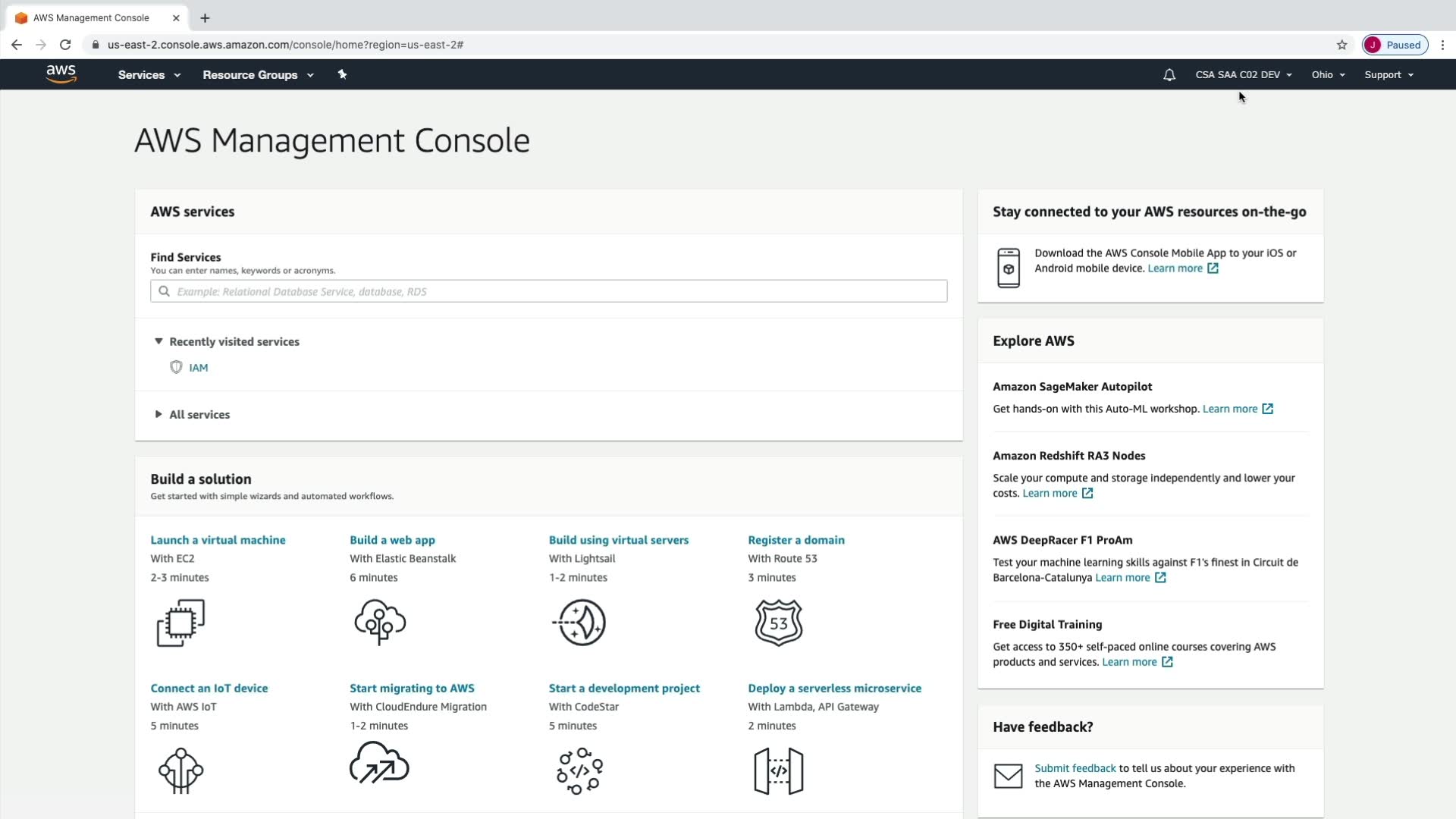Screen dimensions: 1456x819
Task: Open the notifications bell icon
Action: tap(1169, 75)
